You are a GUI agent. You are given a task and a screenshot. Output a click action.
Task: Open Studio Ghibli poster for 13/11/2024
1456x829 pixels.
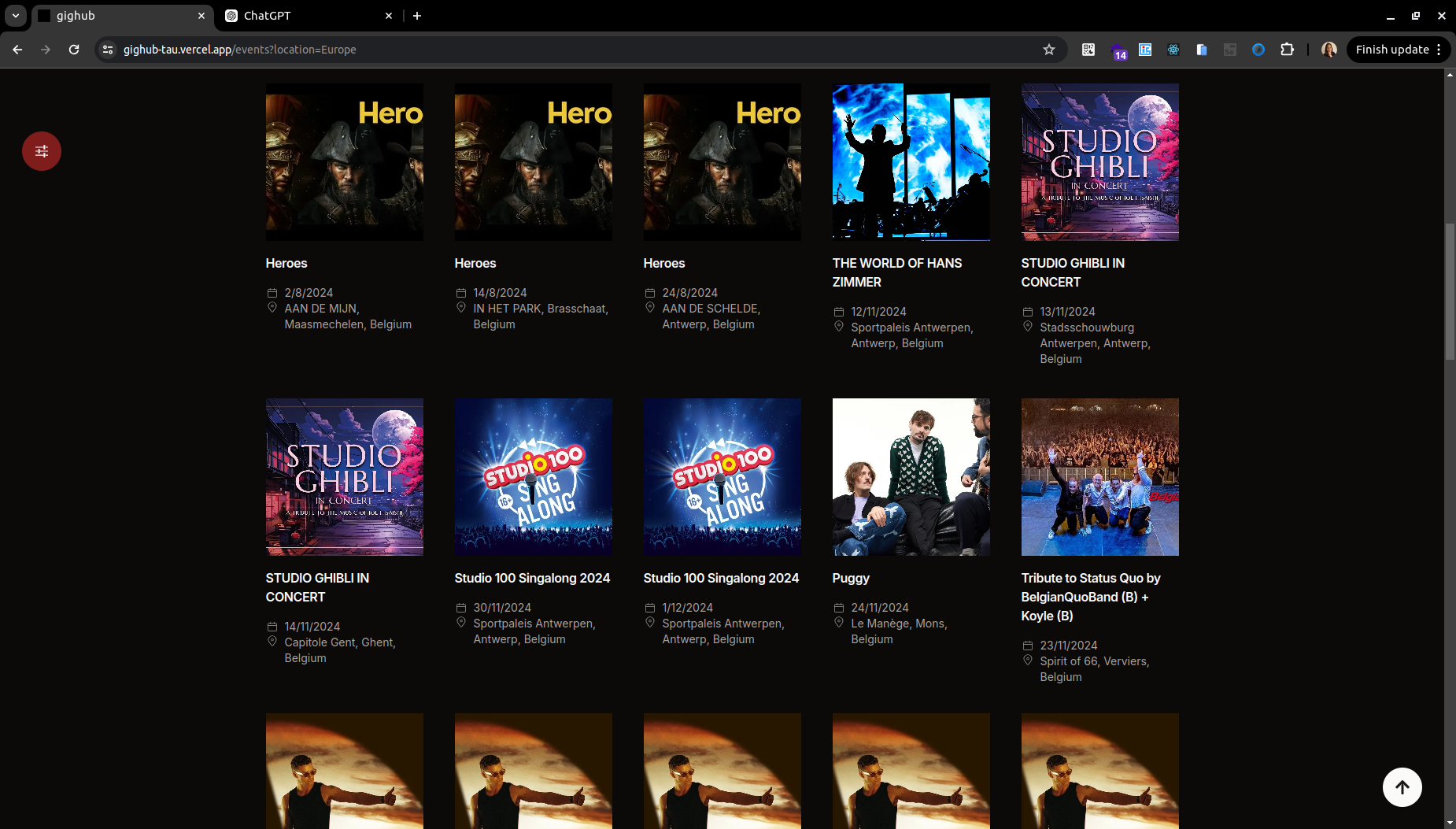point(1100,162)
